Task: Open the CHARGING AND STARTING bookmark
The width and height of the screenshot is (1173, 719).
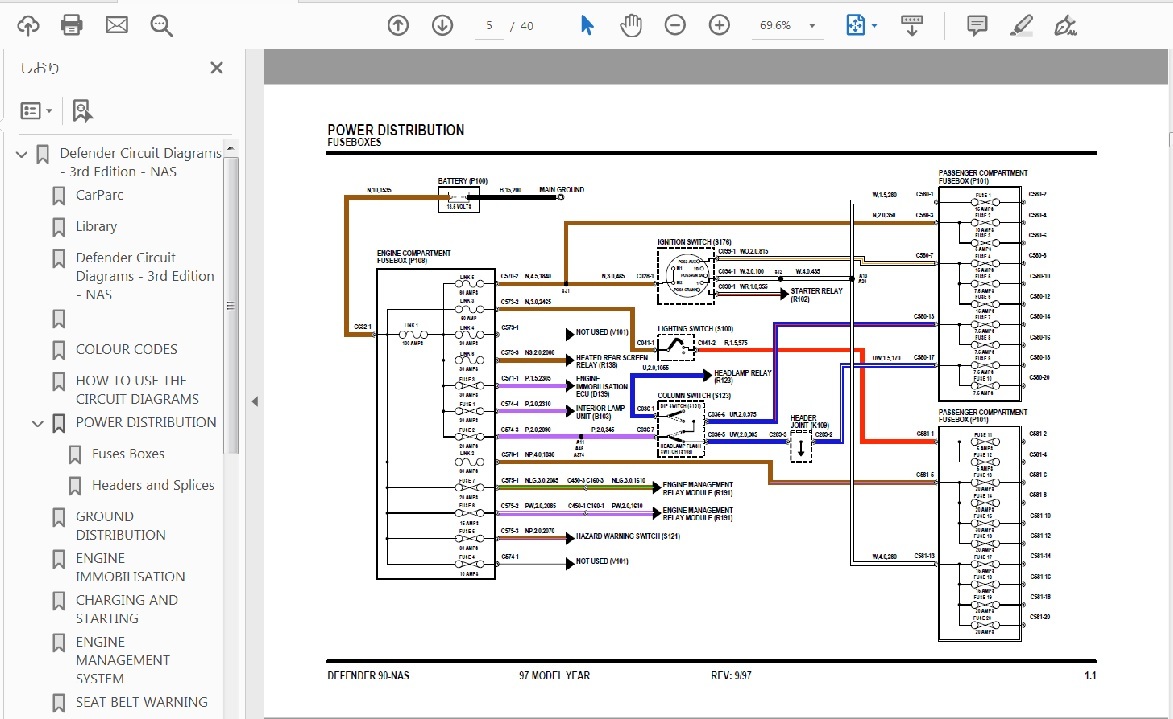Action: (126, 609)
